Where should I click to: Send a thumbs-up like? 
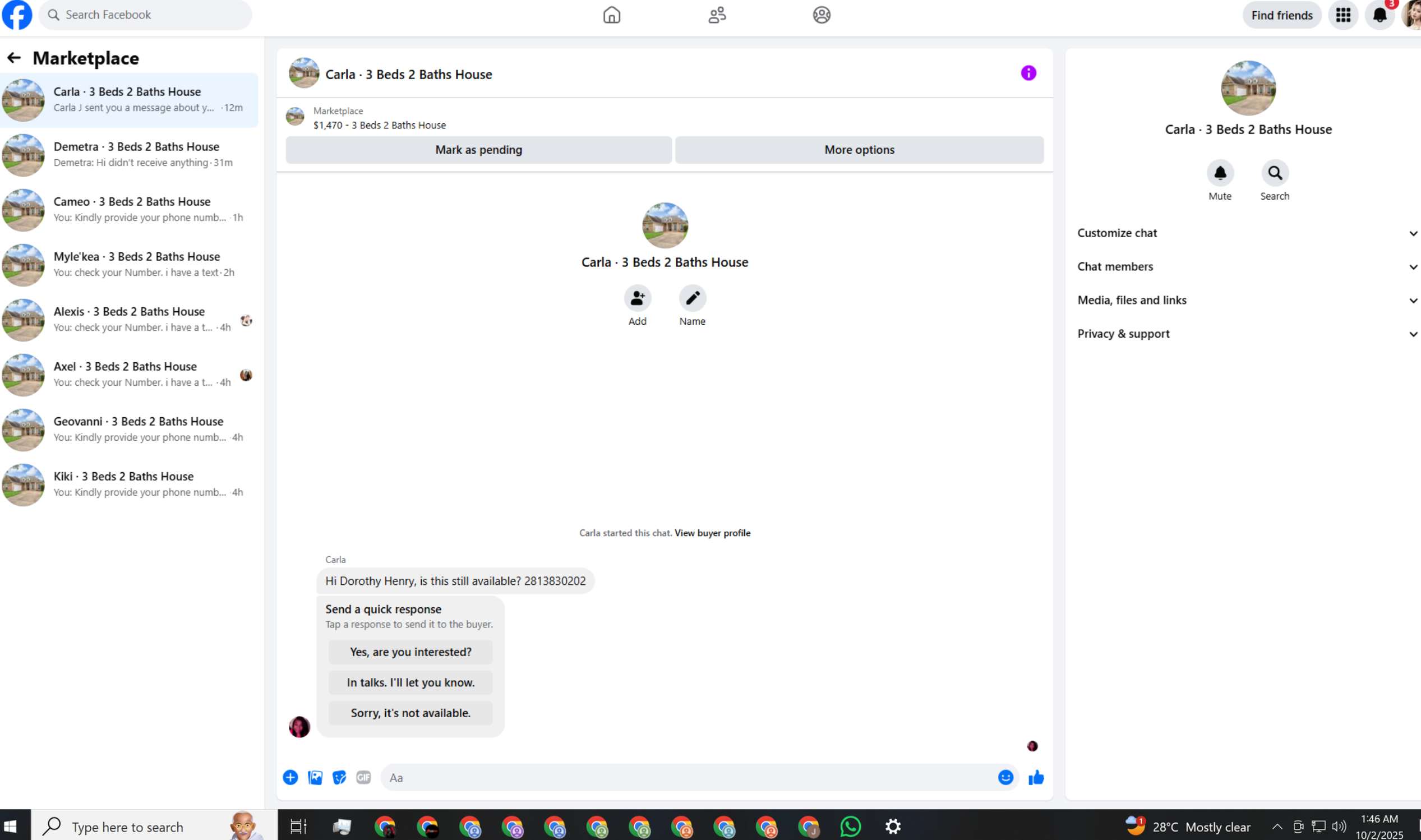(1036, 778)
